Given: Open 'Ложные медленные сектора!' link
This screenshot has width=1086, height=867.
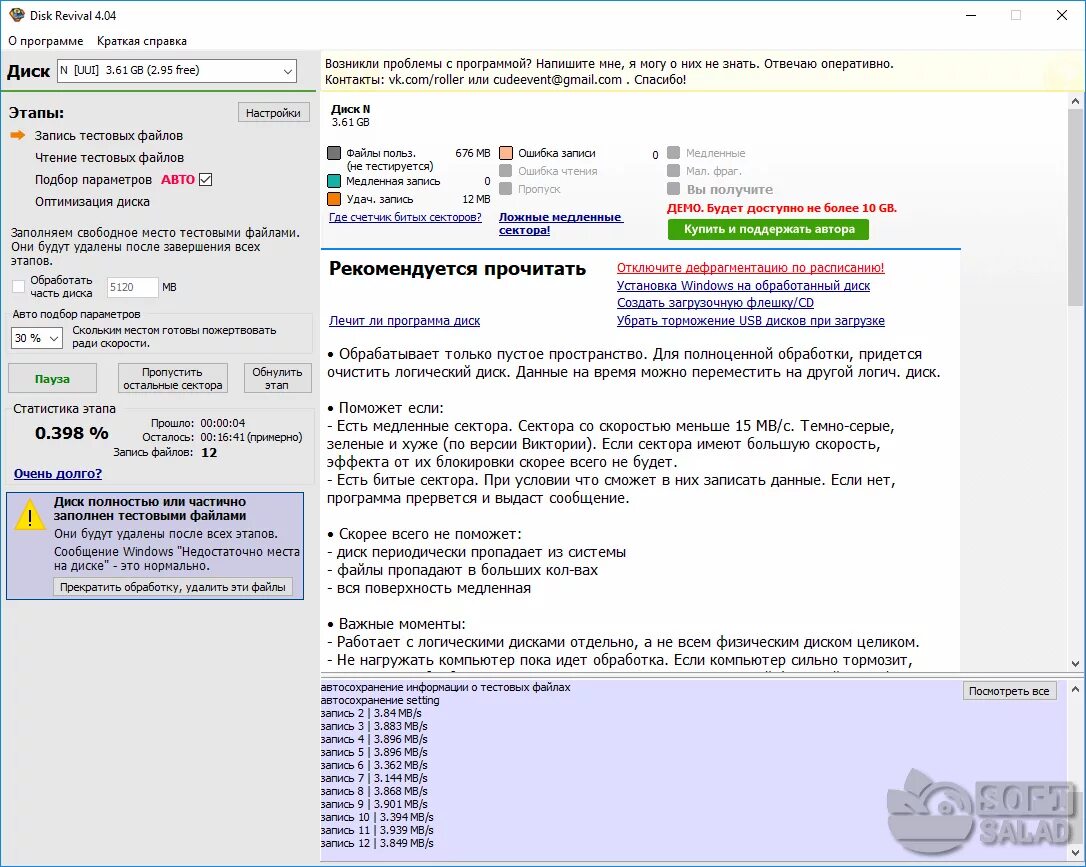Looking at the screenshot, I should tap(560, 224).
